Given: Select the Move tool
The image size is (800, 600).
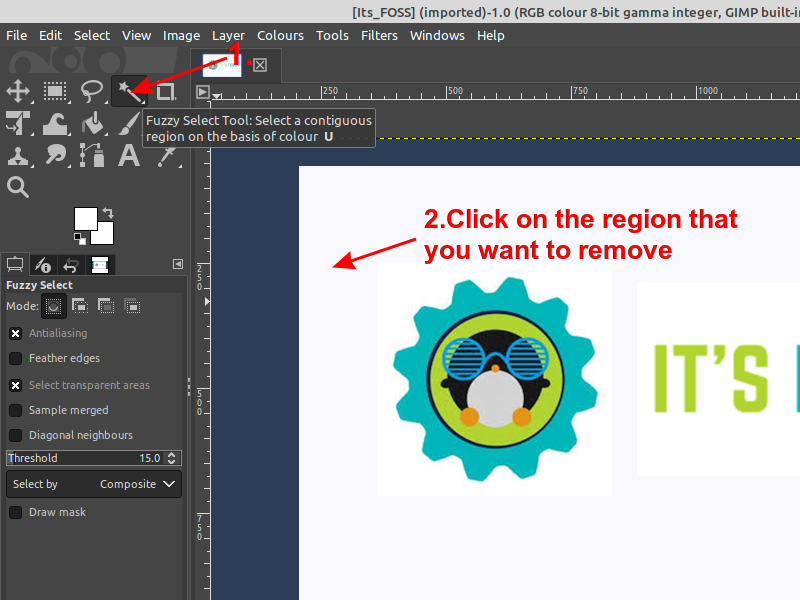Looking at the screenshot, I should (x=18, y=91).
